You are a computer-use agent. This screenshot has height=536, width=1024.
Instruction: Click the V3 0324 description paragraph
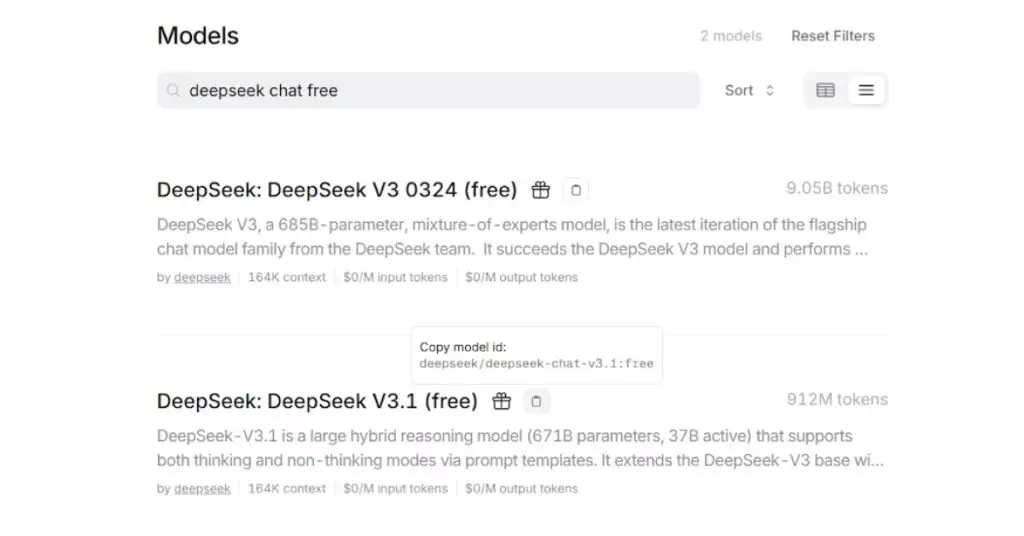(x=513, y=237)
